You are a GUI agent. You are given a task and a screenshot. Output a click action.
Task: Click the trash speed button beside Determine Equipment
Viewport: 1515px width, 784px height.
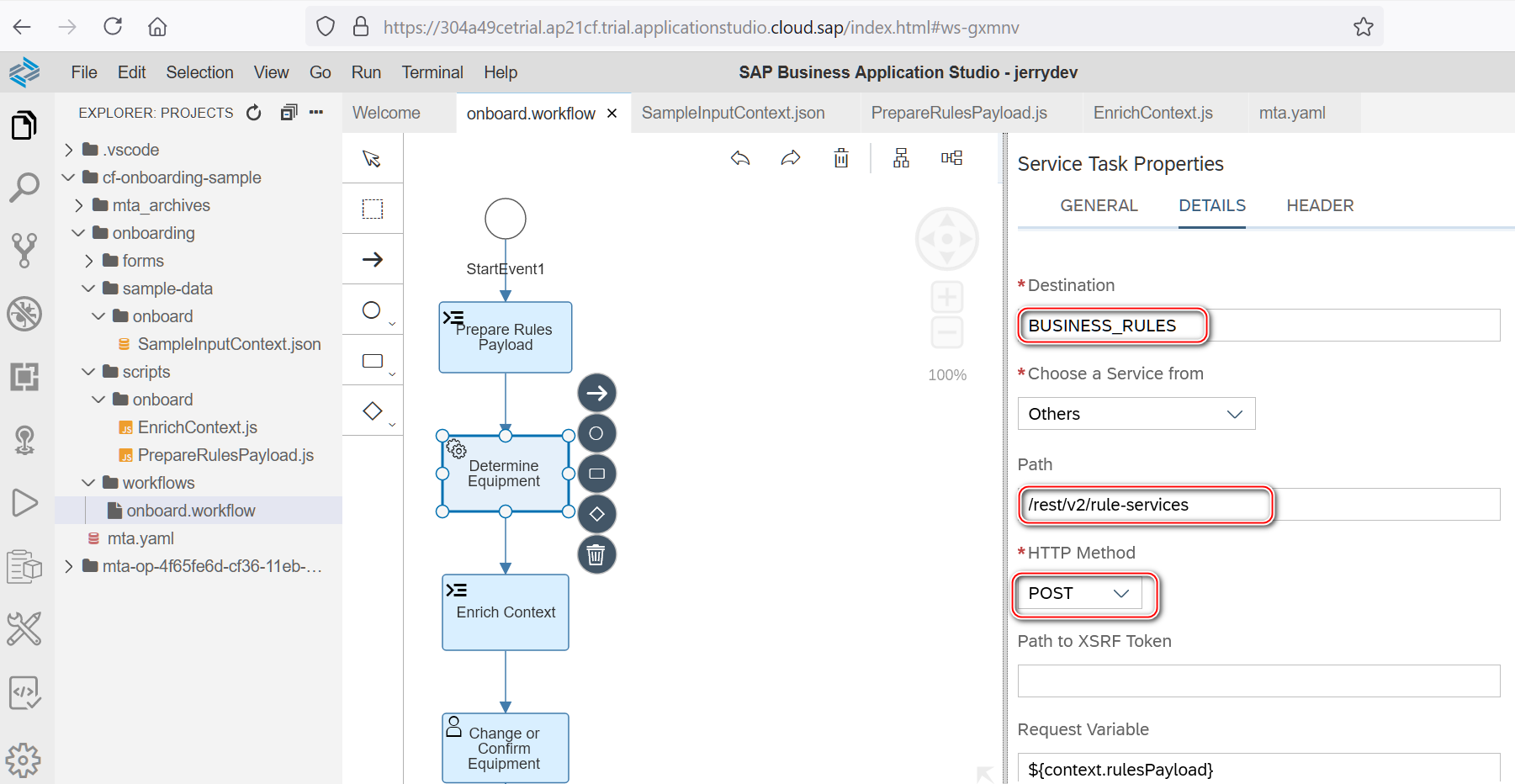596,554
